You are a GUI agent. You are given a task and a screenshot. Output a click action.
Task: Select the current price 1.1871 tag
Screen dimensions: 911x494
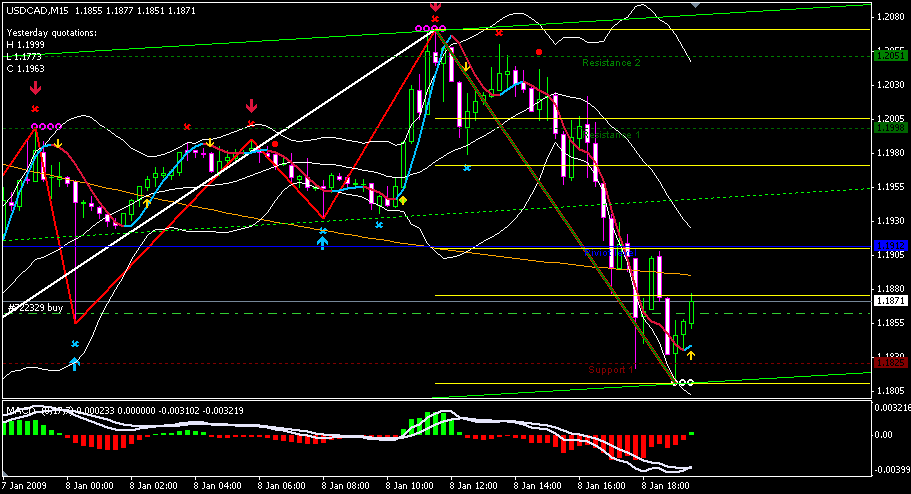point(889,301)
